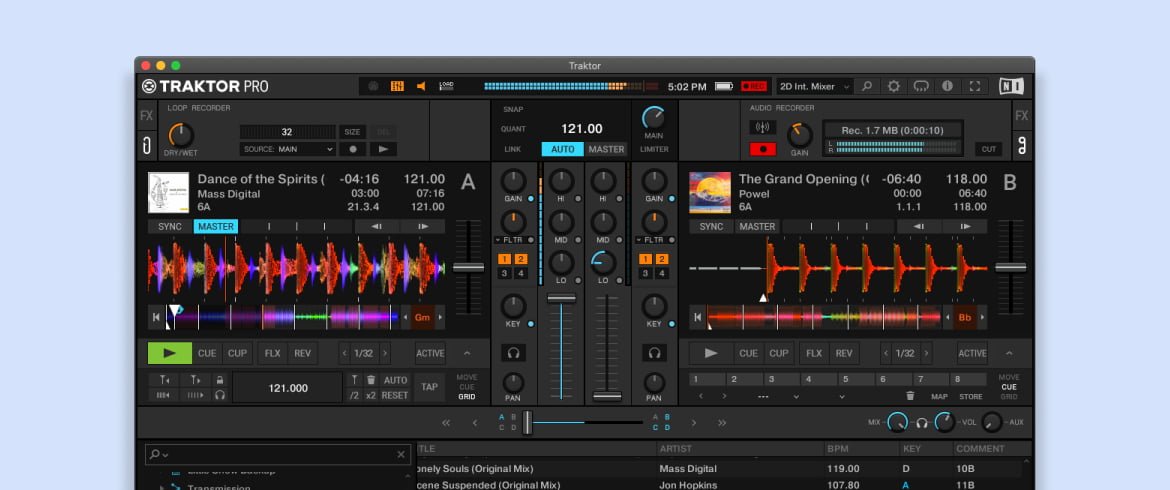1170x490 pixels.
Task: Switch Deck B advanced panel to CUE
Action: pyautogui.click(x=1009, y=387)
